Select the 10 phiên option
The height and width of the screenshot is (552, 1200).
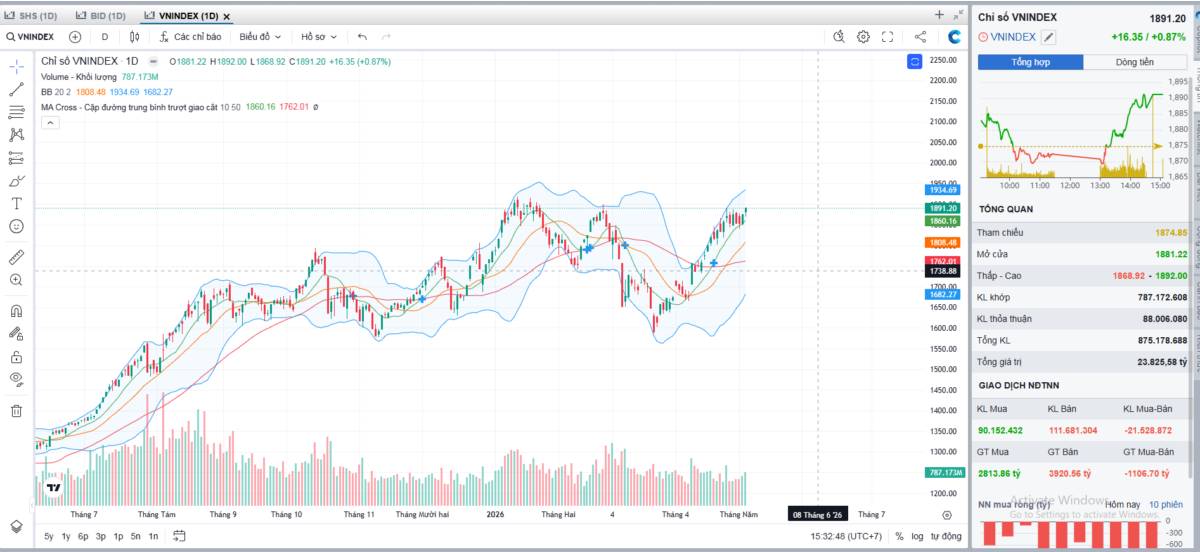pyautogui.click(x=1165, y=504)
